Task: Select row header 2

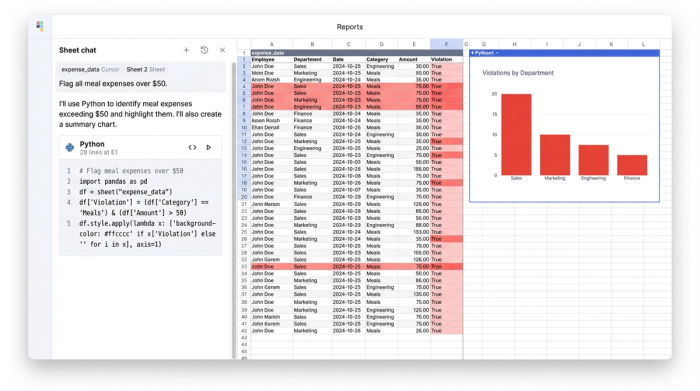Action: [x=244, y=66]
